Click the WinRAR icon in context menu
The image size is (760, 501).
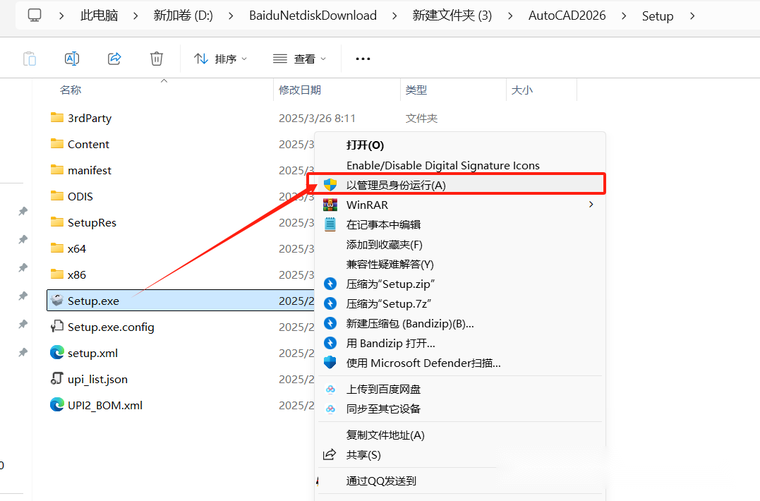click(x=330, y=205)
